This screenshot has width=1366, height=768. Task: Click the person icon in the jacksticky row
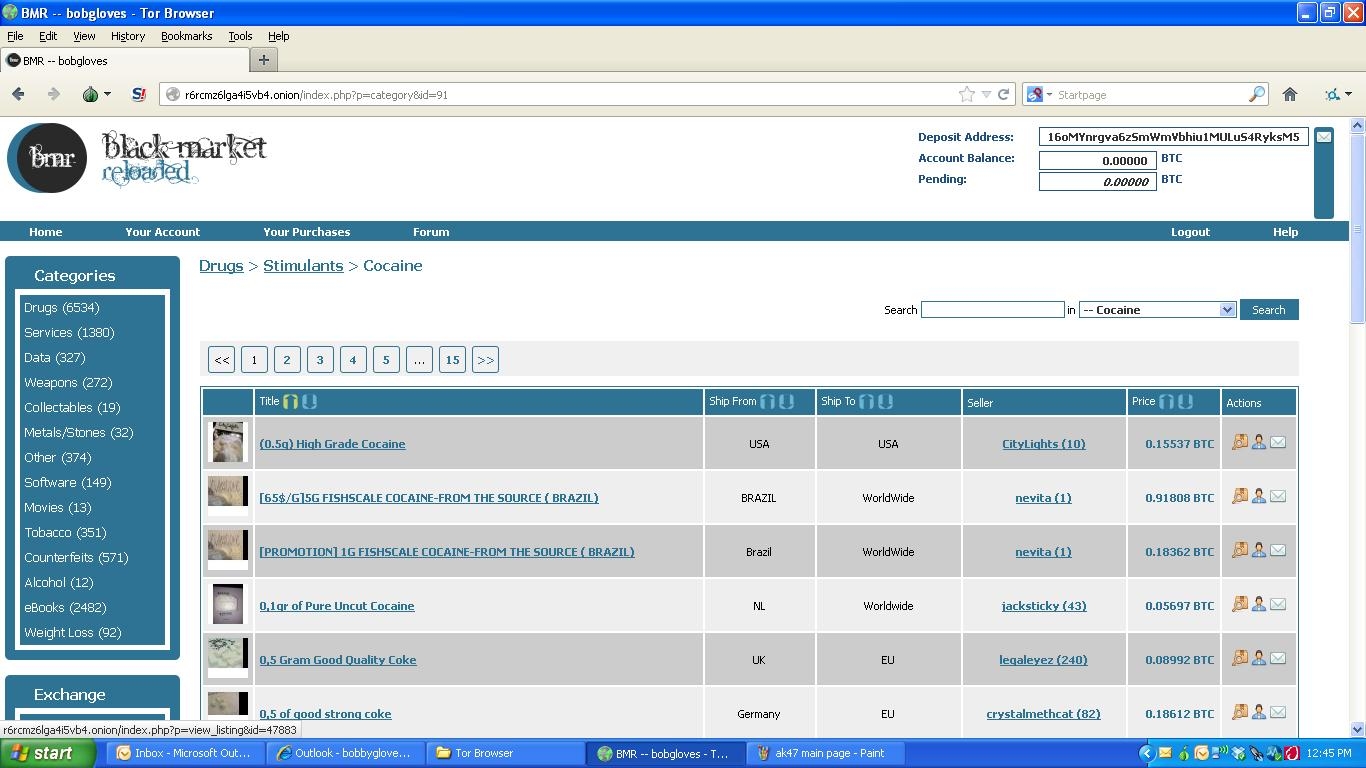tap(1259, 604)
